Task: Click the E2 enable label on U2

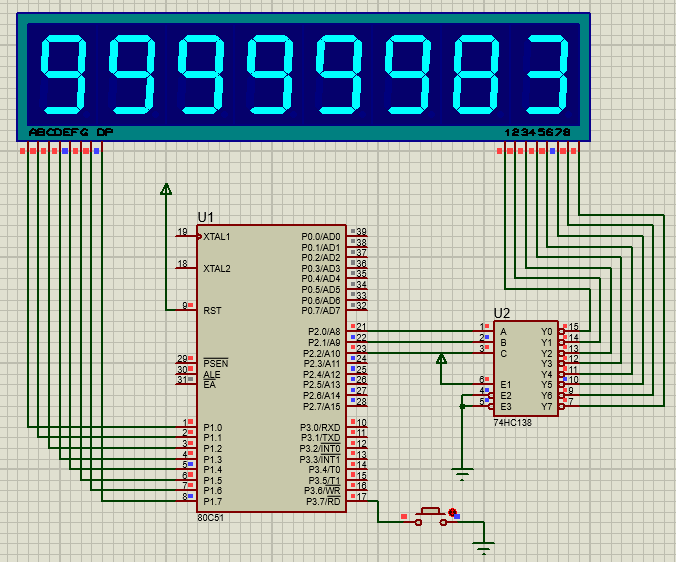Action: coord(506,396)
